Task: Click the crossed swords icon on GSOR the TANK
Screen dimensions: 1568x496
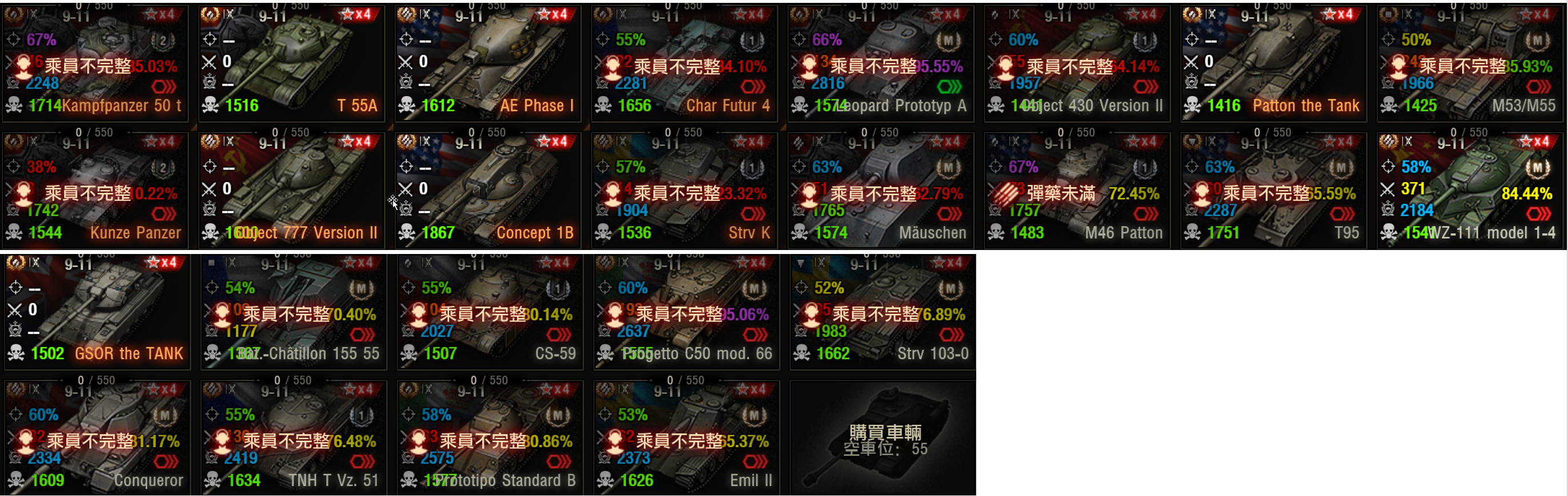Action: click(x=15, y=310)
